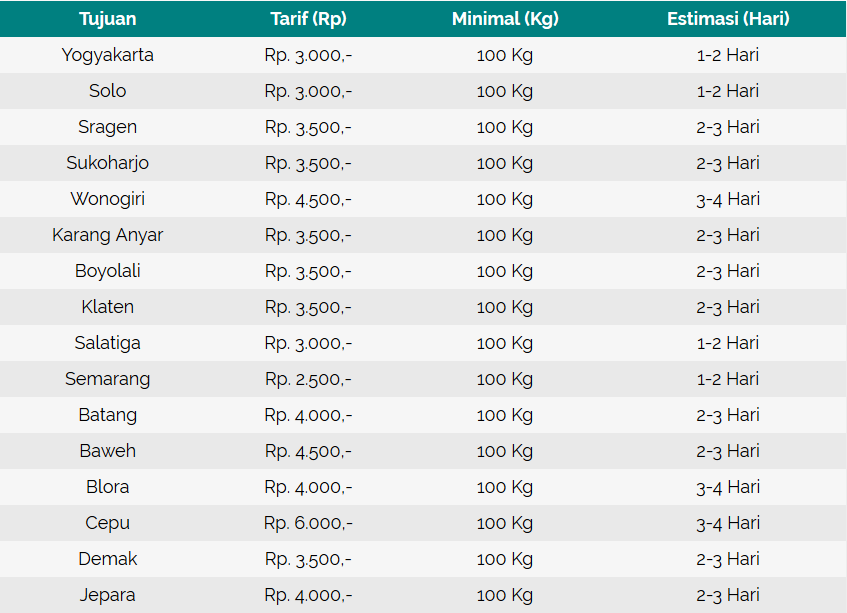Click the Tarif (Rp) column header

[x=308, y=19]
